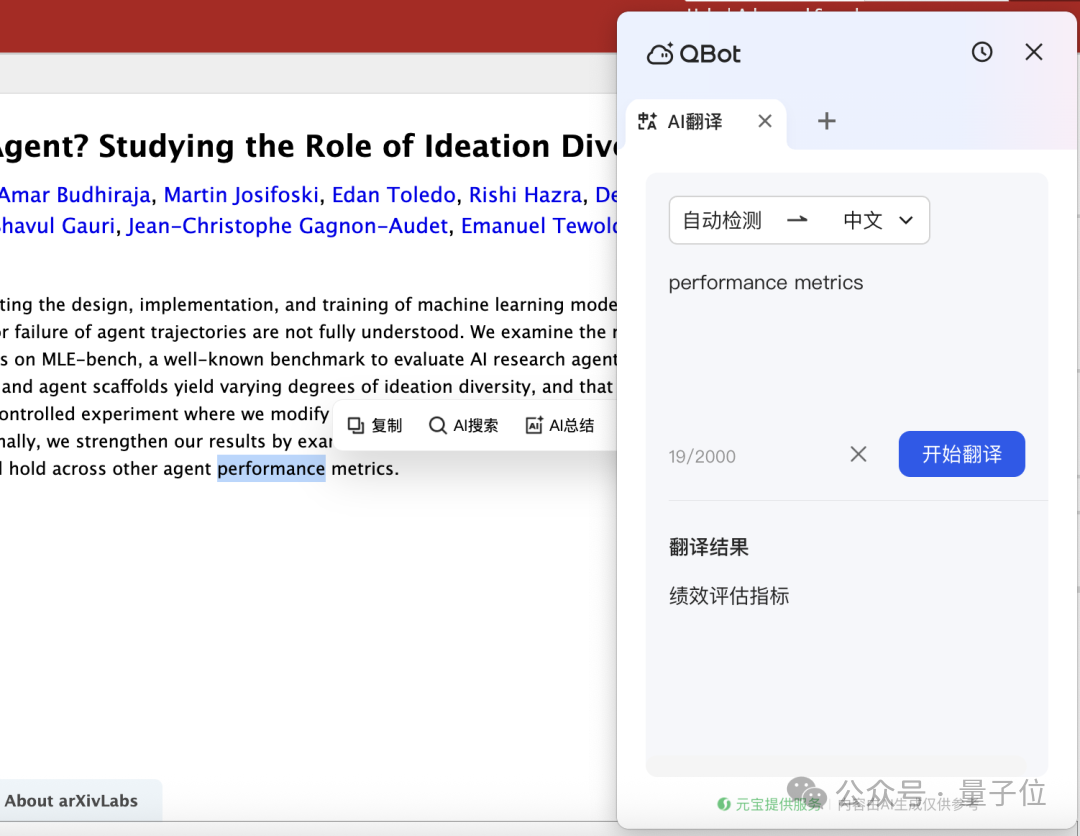
Task: Open author link Edan Toledo
Action: [393, 195]
